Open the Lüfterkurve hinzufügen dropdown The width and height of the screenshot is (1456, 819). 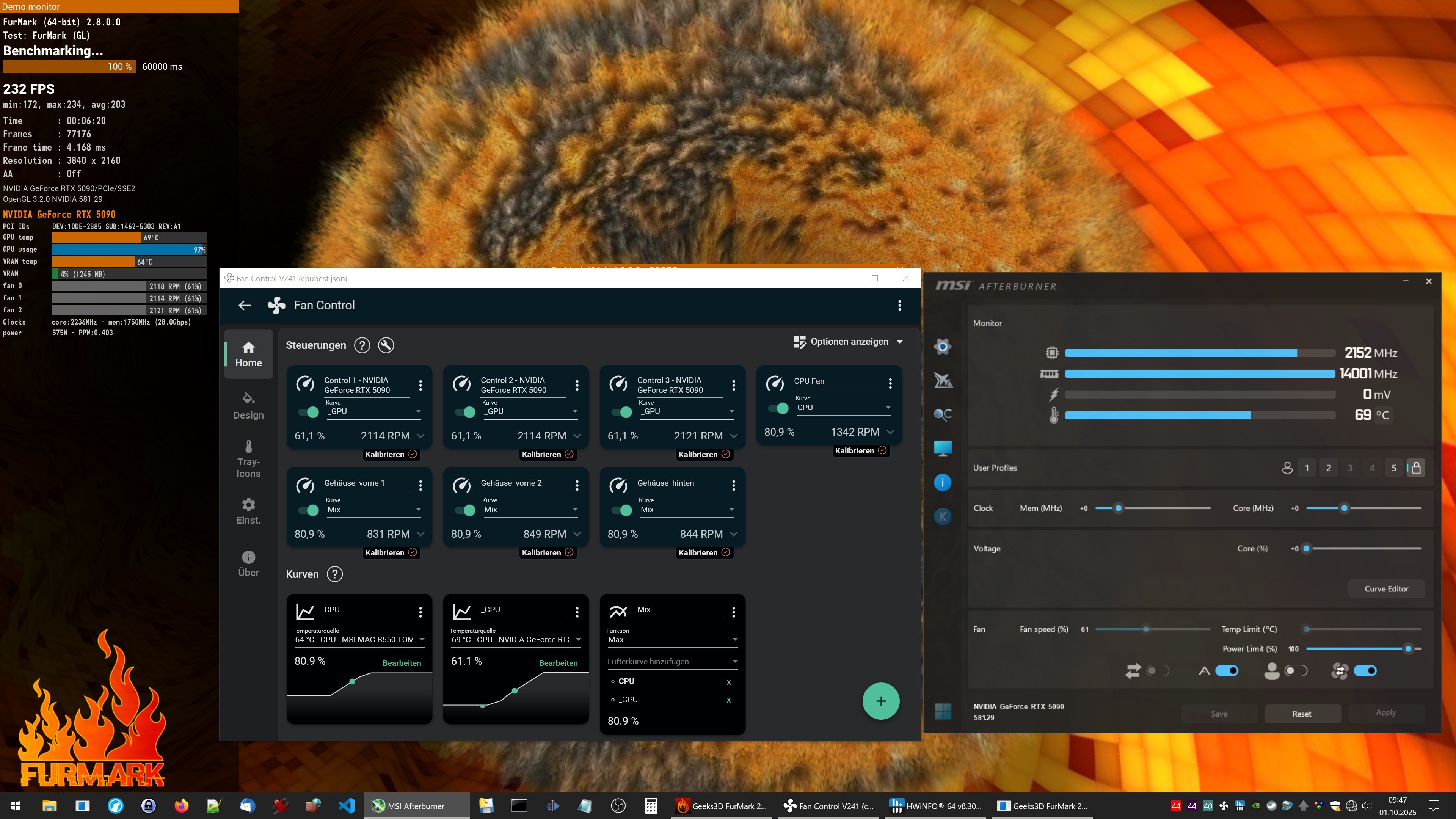pyautogui.click(x=672, y=661)
